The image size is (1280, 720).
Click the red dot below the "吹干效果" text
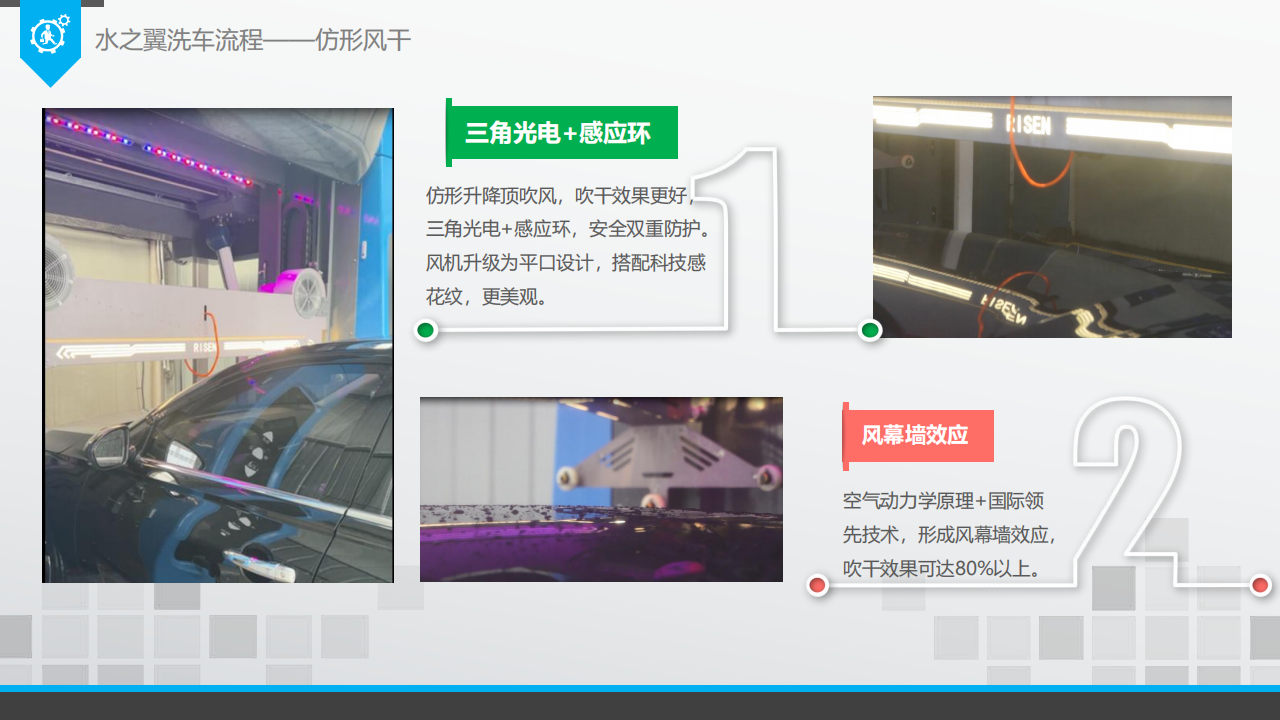[x=818, y=585]
